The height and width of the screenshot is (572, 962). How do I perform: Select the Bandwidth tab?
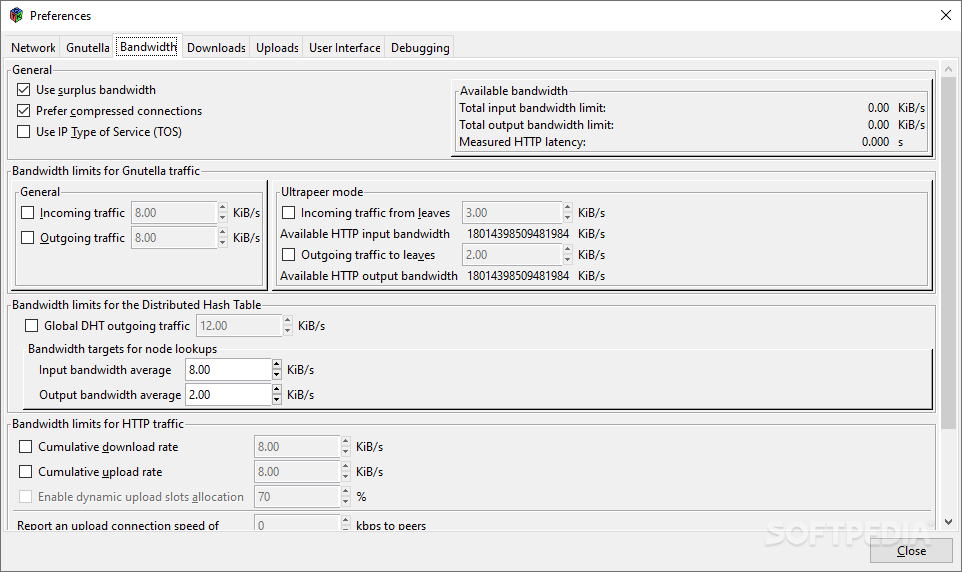point(148,46)
